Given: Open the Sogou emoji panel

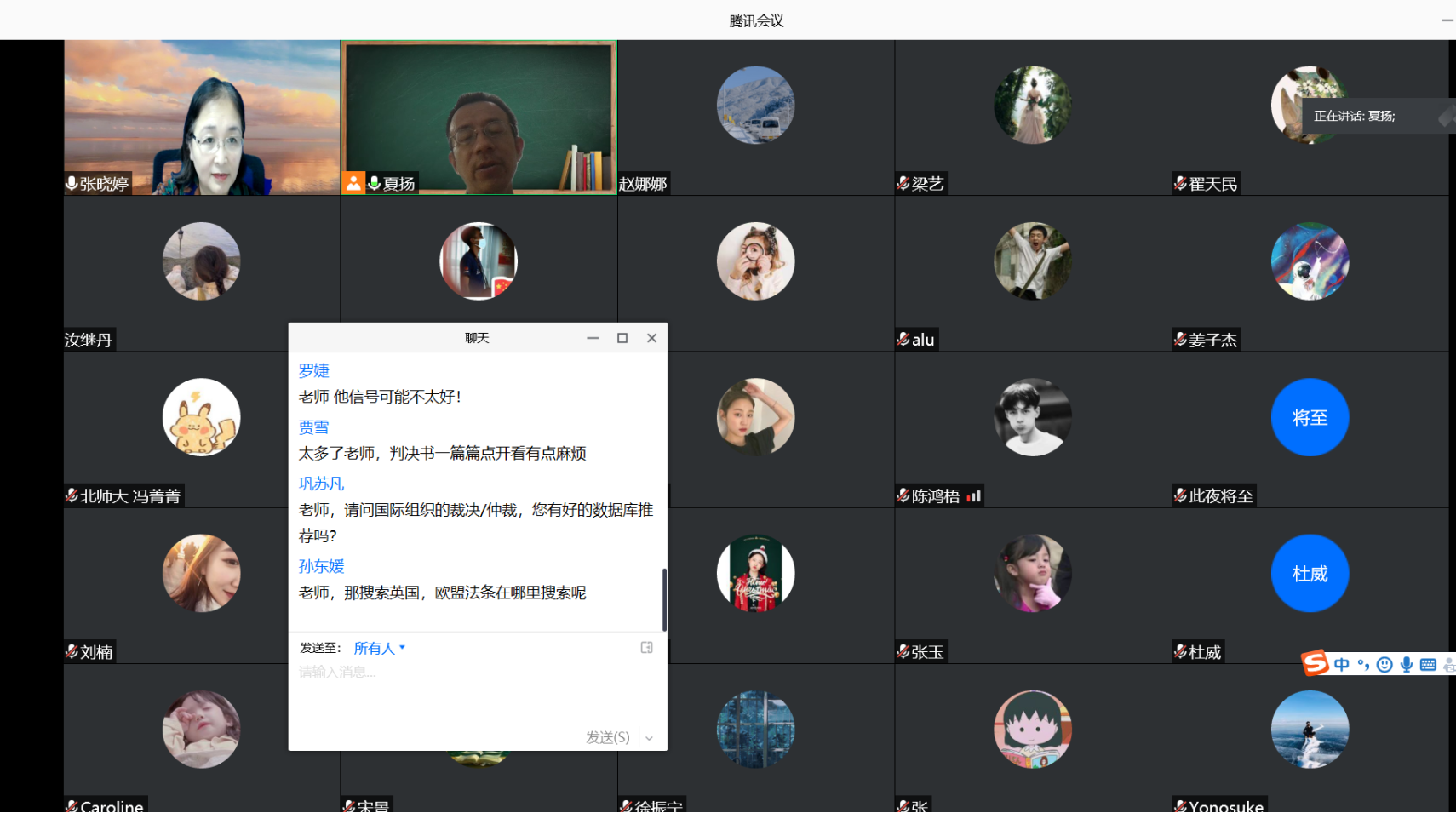Looking at the screenshot, I should (x=1384, y=665).
